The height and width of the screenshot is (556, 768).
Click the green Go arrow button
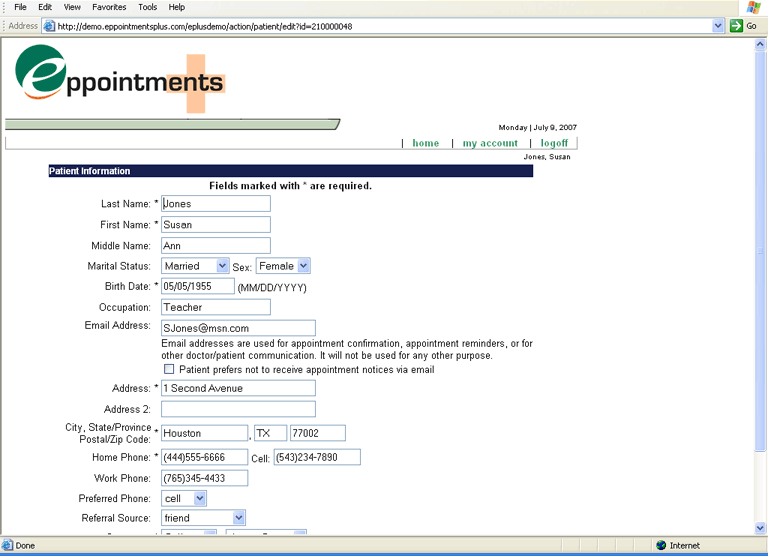pos(736,26)
